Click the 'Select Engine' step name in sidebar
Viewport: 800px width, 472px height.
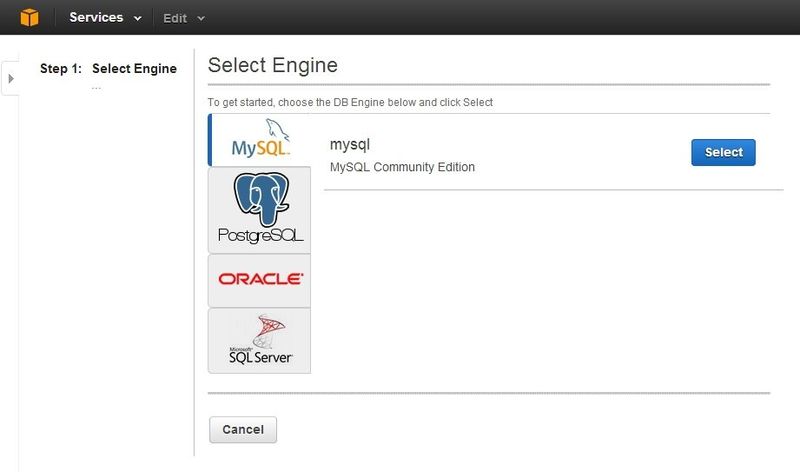[x=134, y=68]
